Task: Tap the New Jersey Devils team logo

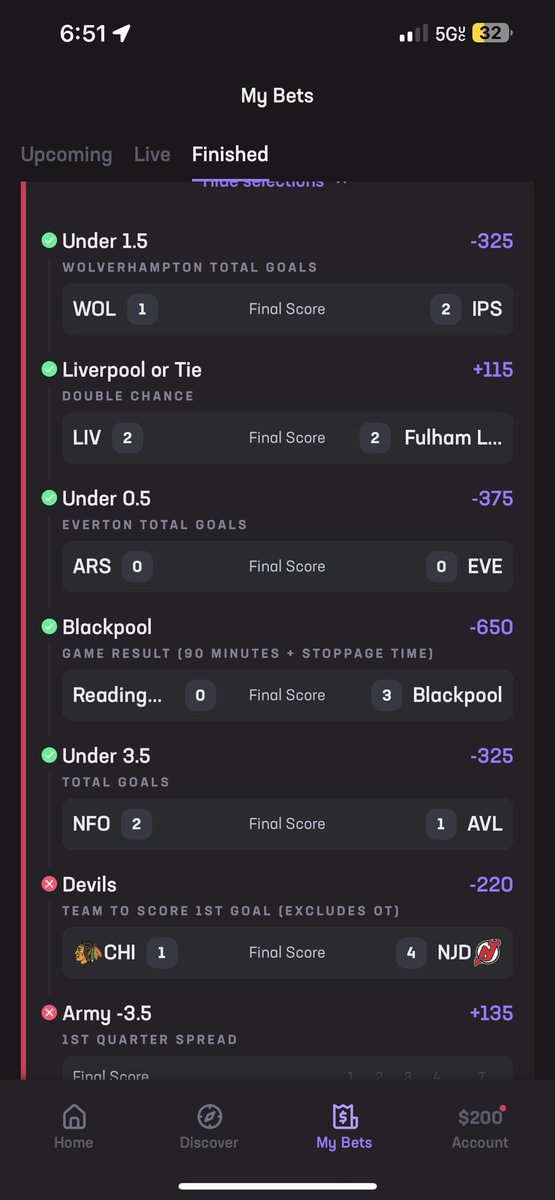Action: coord(488,952)
